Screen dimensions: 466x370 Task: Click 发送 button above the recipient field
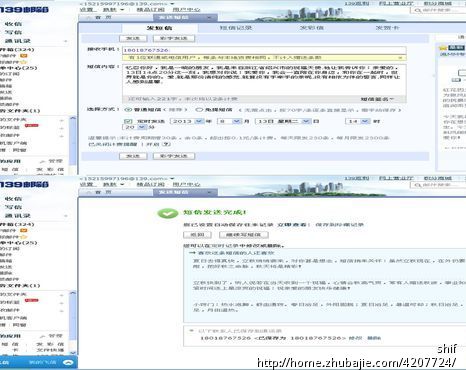click(x=133, y=39)
